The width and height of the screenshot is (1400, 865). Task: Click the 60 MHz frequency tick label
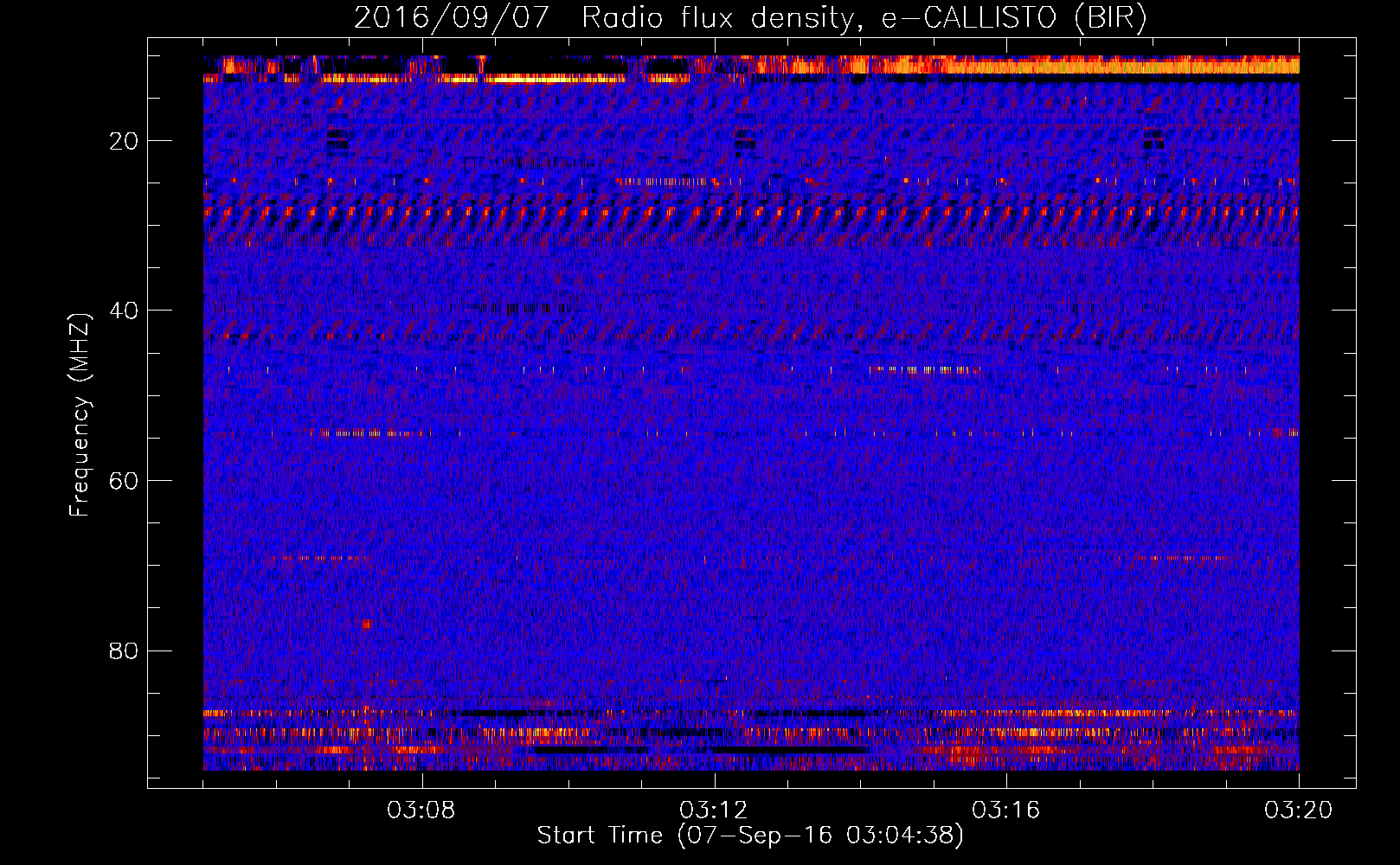[x=125, y=481]
